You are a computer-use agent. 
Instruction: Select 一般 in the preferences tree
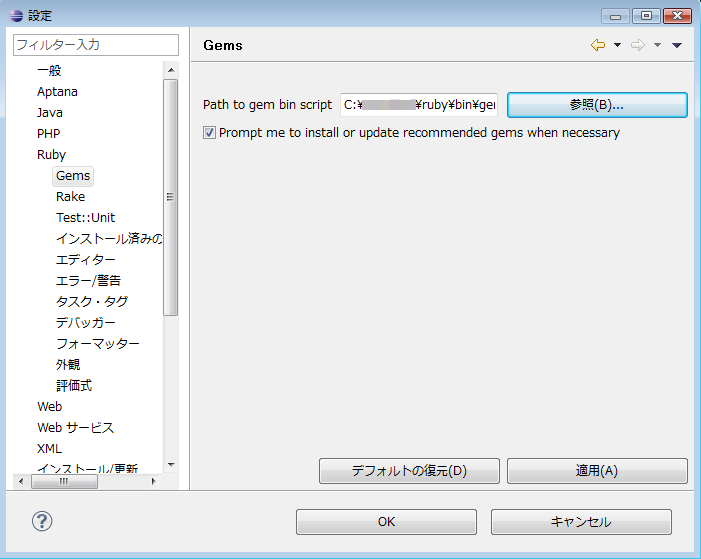(49, 71)
